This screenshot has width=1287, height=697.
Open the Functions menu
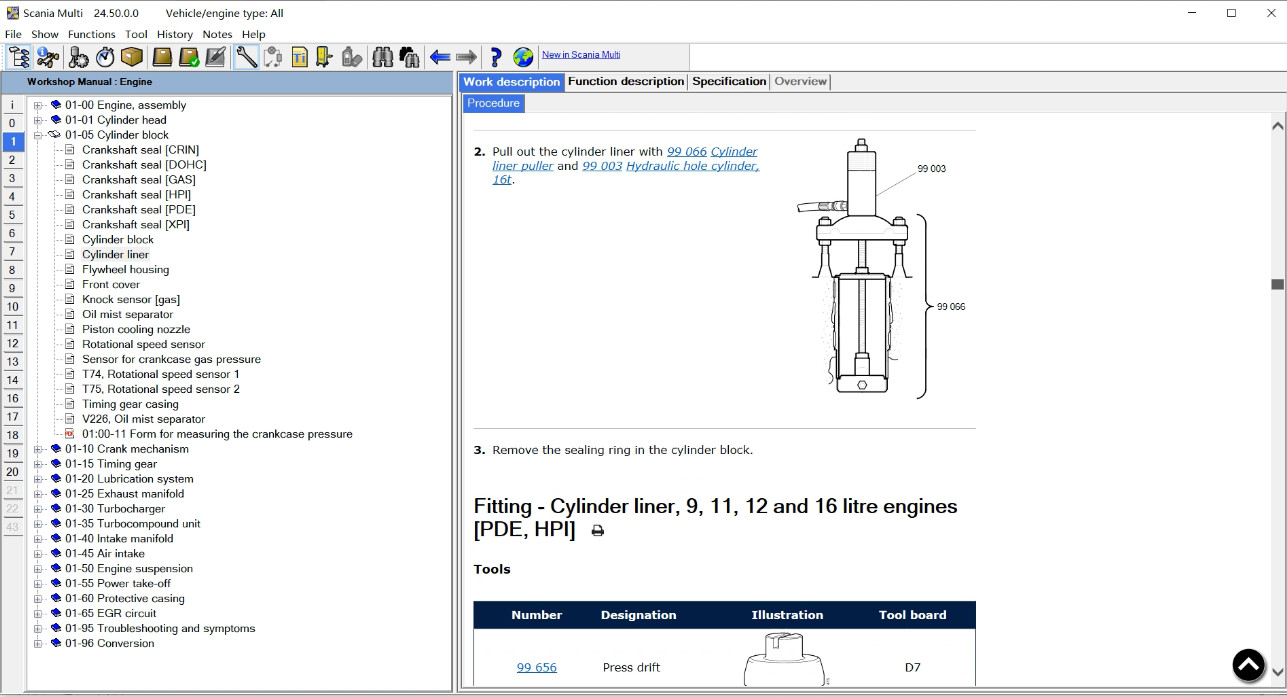tap(92, 34)
